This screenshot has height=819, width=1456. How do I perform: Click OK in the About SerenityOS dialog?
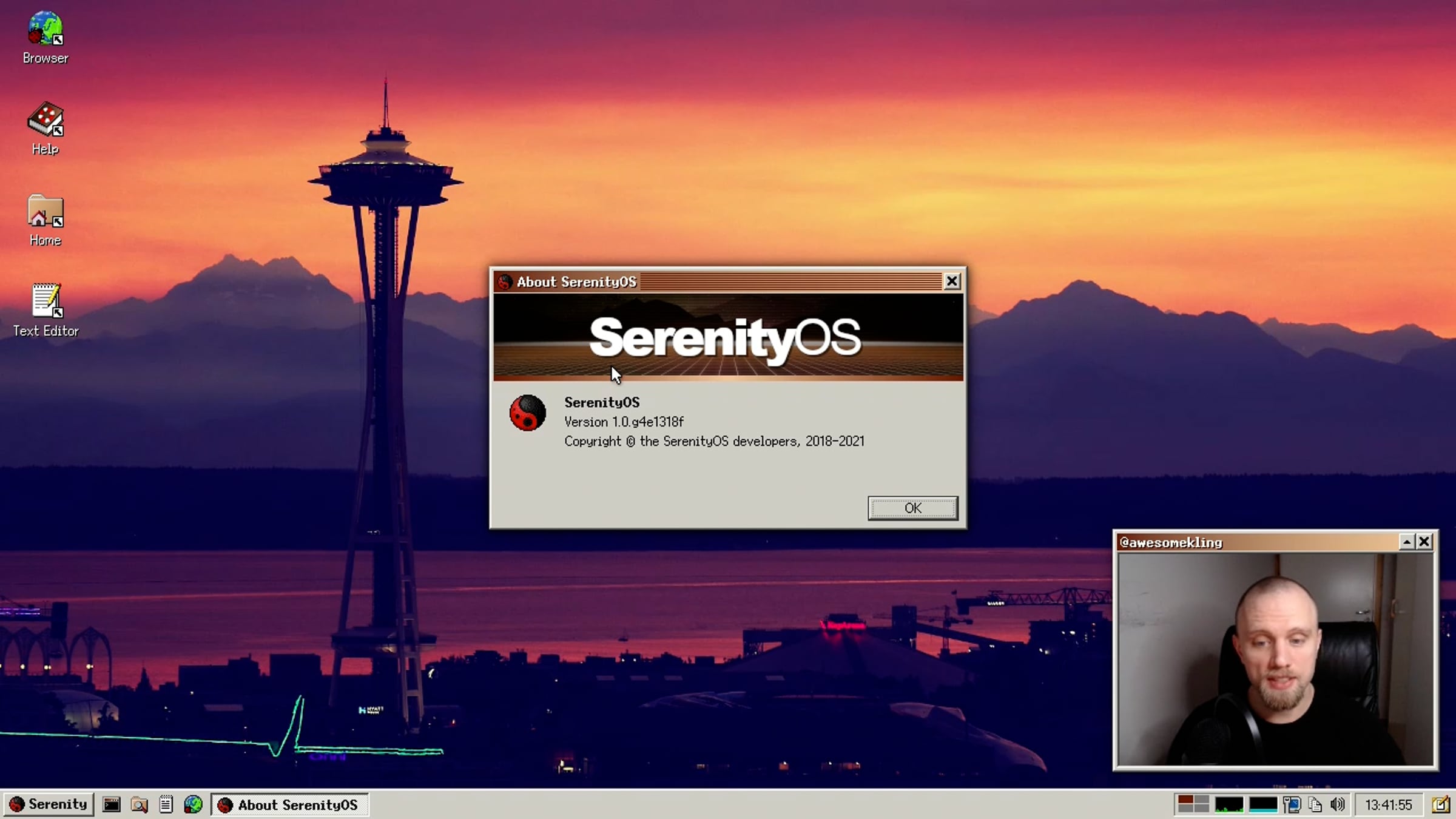coord(913,508)
